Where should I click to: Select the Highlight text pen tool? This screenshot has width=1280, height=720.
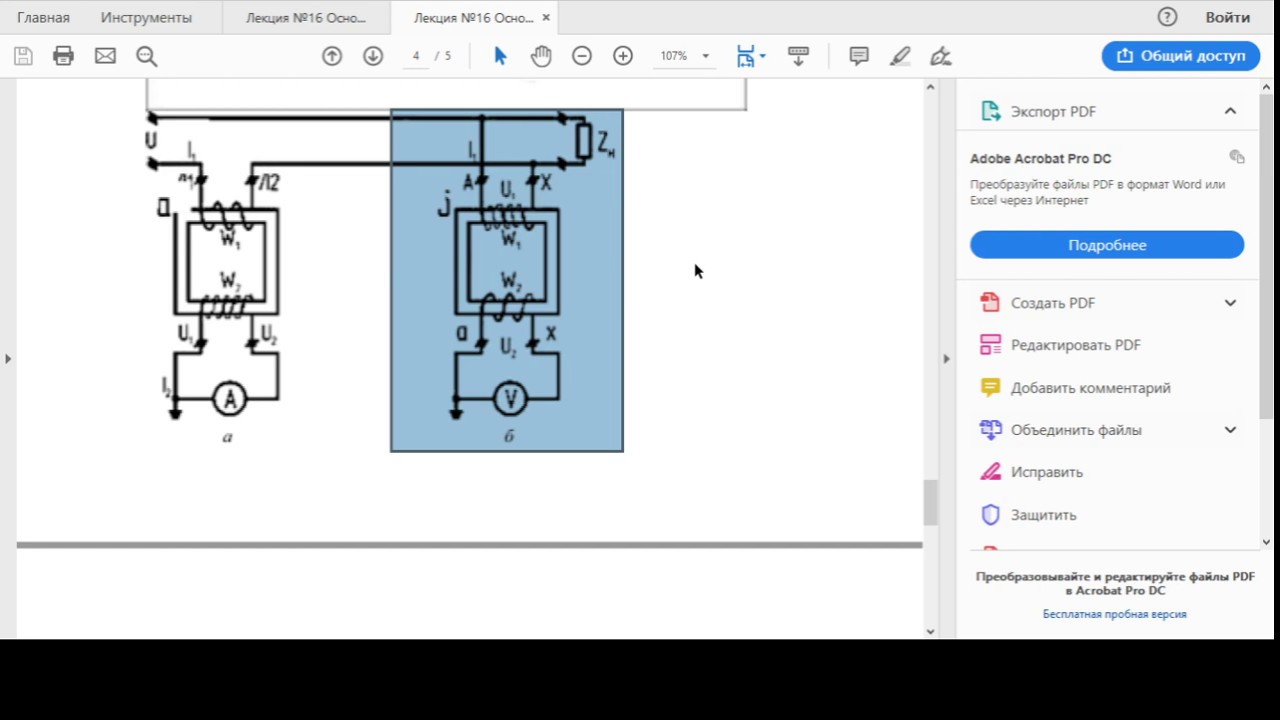[x=900, y=56]
